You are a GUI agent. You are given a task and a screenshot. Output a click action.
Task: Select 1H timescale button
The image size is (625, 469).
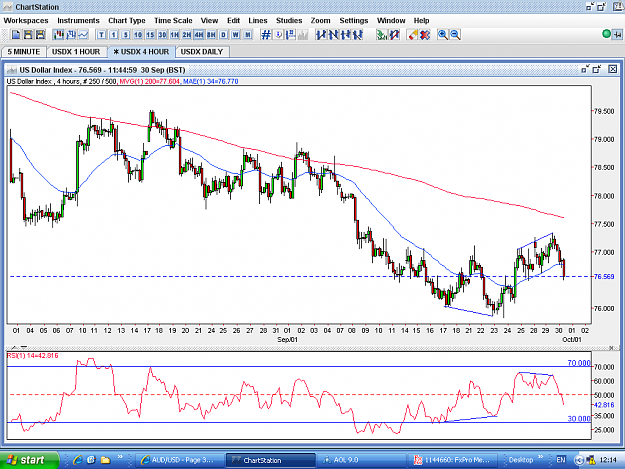175,35
